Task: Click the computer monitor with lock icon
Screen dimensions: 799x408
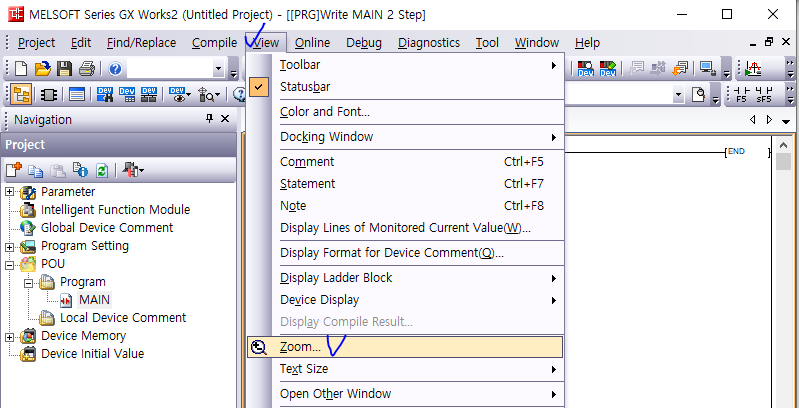Action: (x=707, y=68)
